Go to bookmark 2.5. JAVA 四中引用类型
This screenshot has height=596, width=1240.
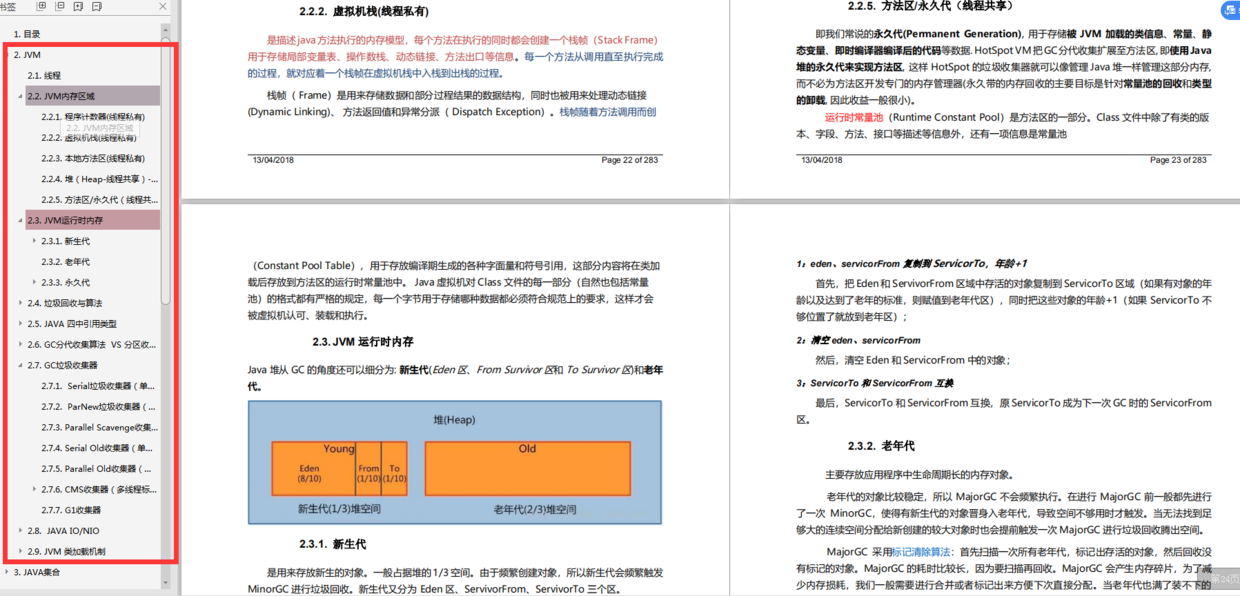72,324
